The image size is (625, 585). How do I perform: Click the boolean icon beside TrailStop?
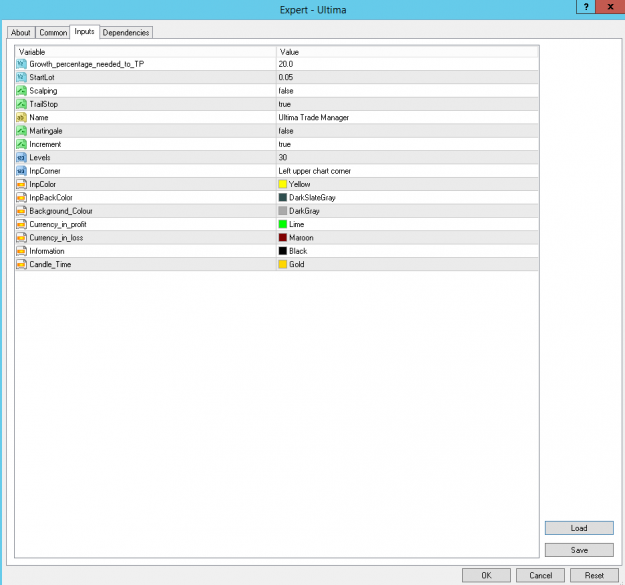click(21, 104)
